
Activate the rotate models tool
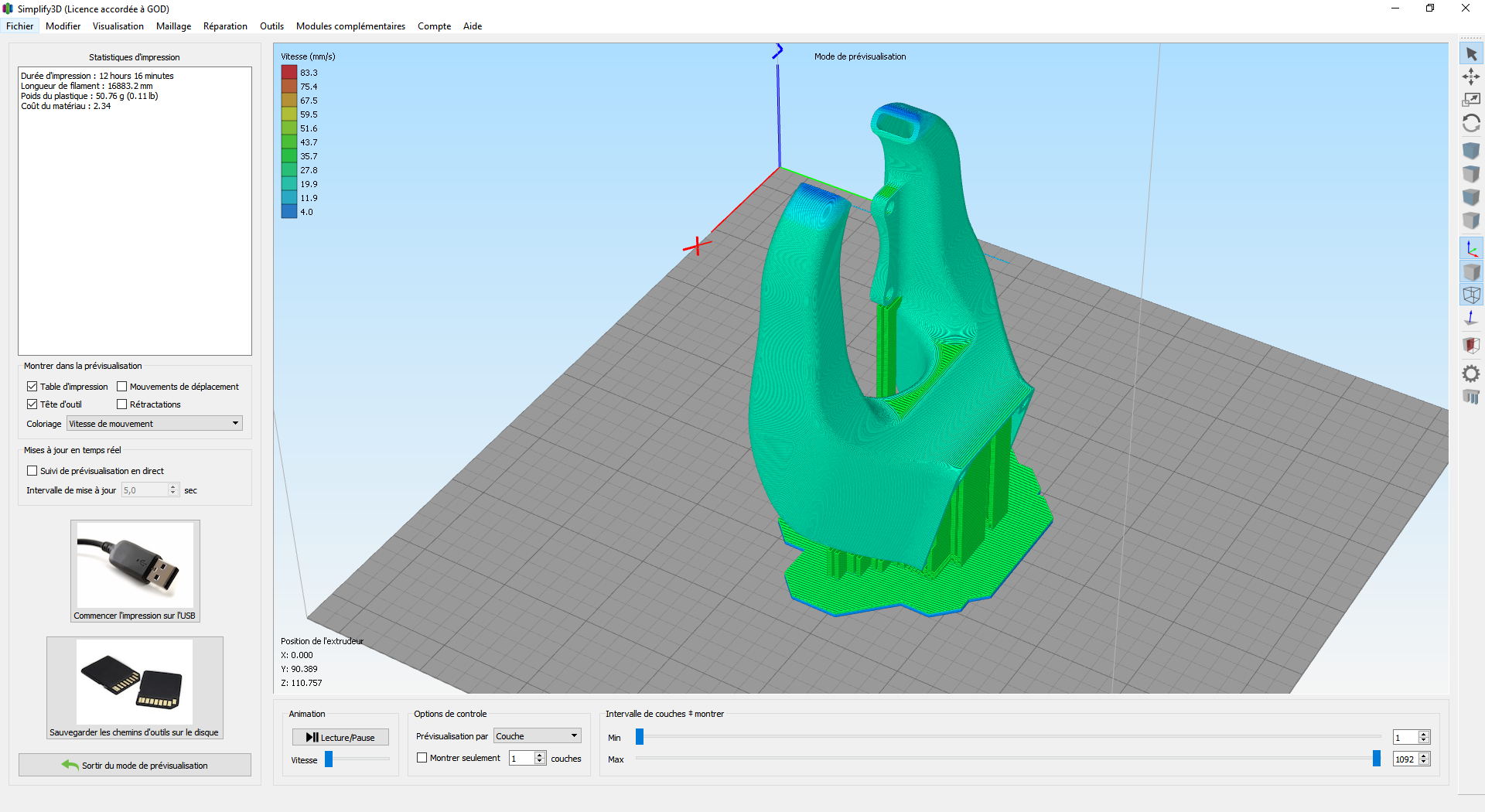click(x=1471, y=123)
